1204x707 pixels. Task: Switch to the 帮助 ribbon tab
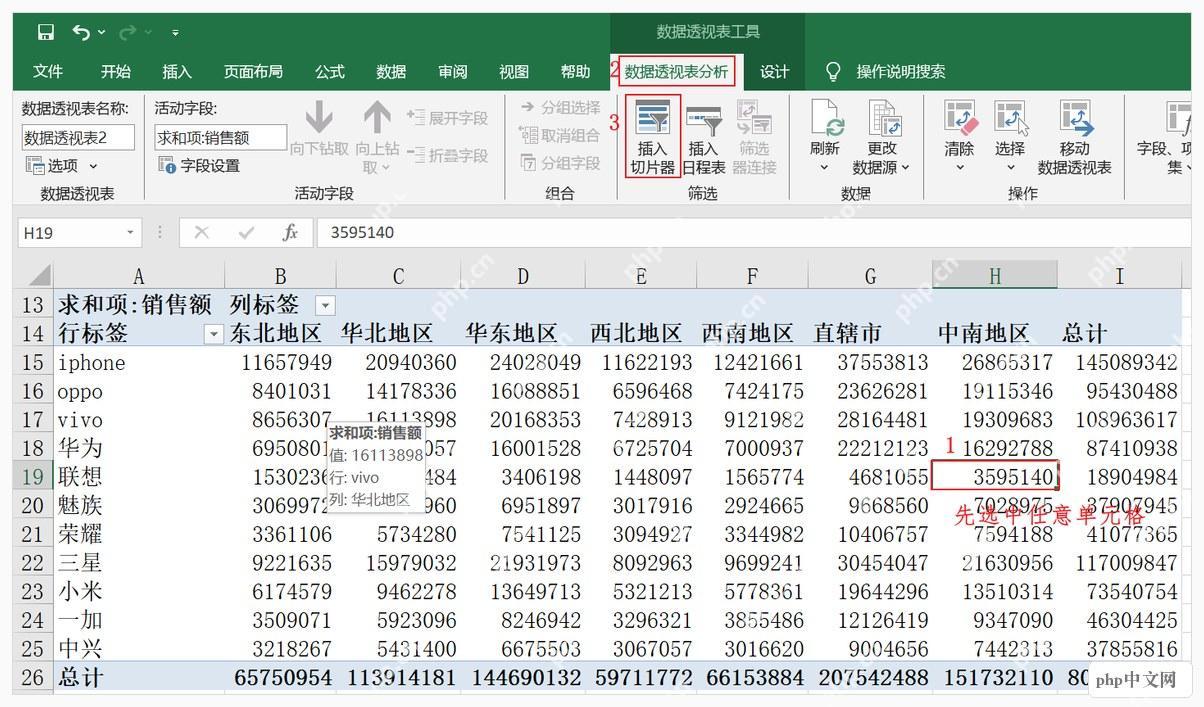tap(575, 72)
